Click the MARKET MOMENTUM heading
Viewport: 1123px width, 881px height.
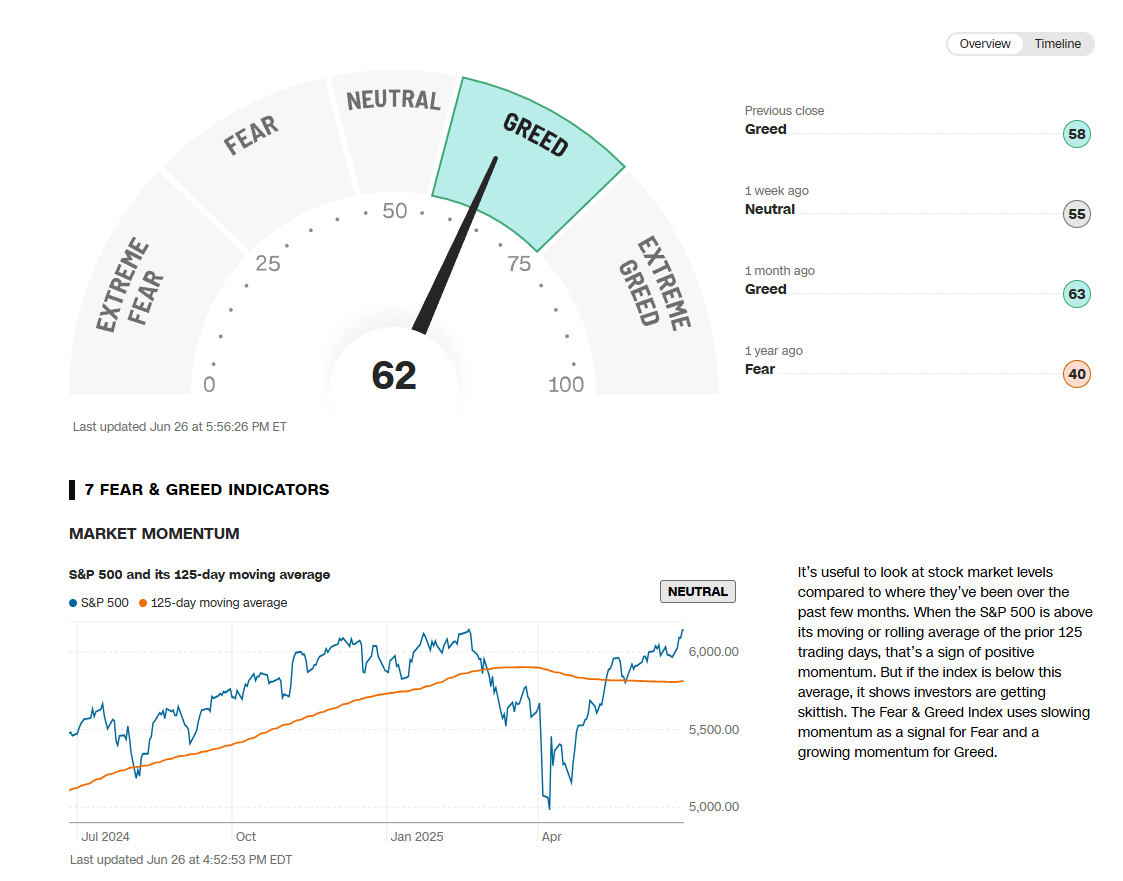pos(154,534)
